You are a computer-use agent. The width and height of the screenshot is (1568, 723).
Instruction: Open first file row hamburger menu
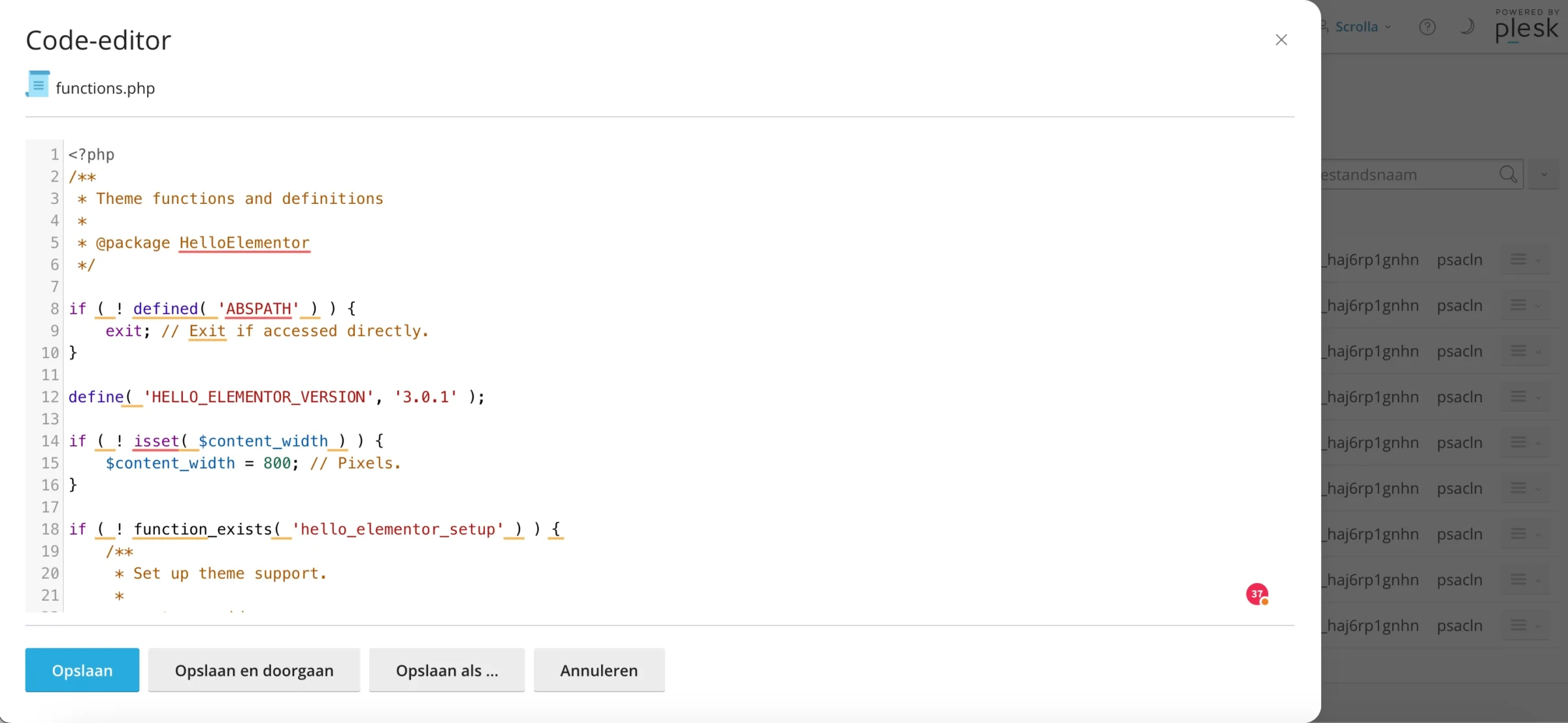[x=1519, y=260]
